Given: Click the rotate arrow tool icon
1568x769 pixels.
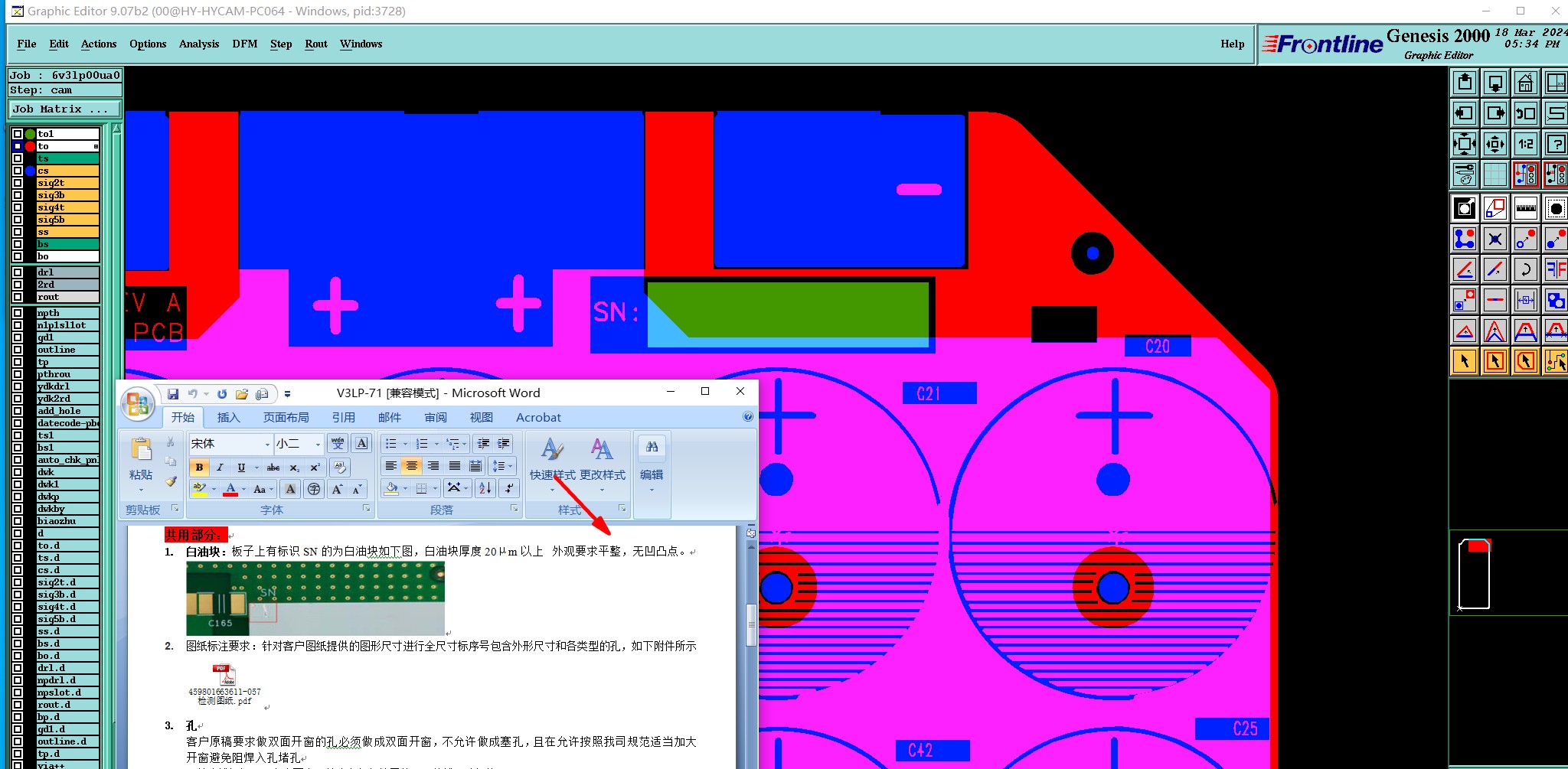Looking at the screenshot, I should click(1525, 269).
